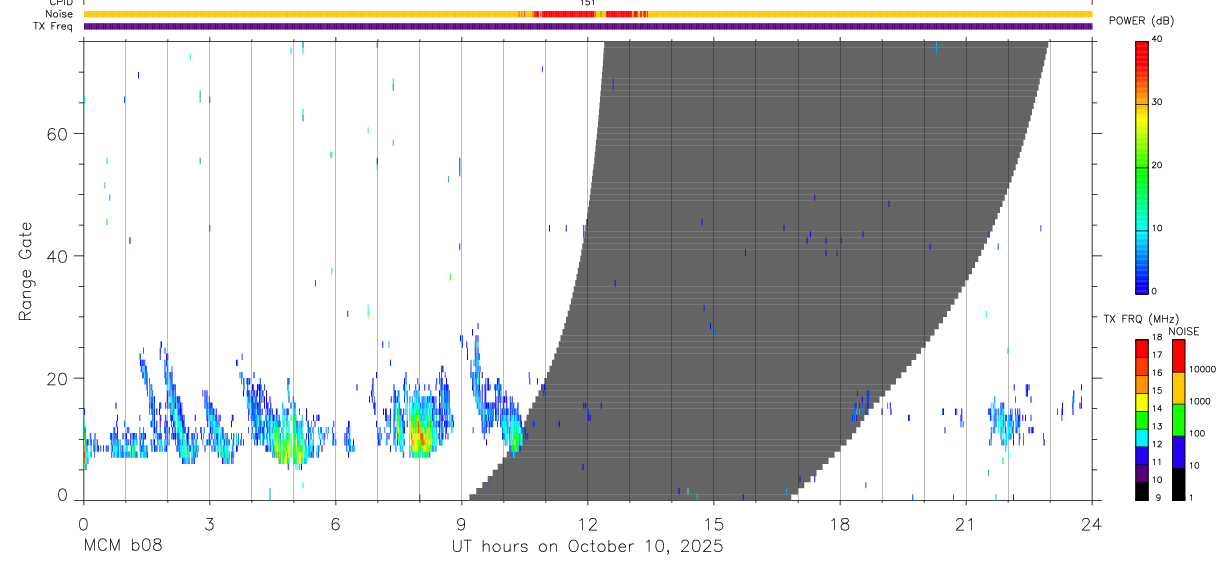
Task: Pick the red top of the POWER colorbar
Action: tap(1142, 50)
